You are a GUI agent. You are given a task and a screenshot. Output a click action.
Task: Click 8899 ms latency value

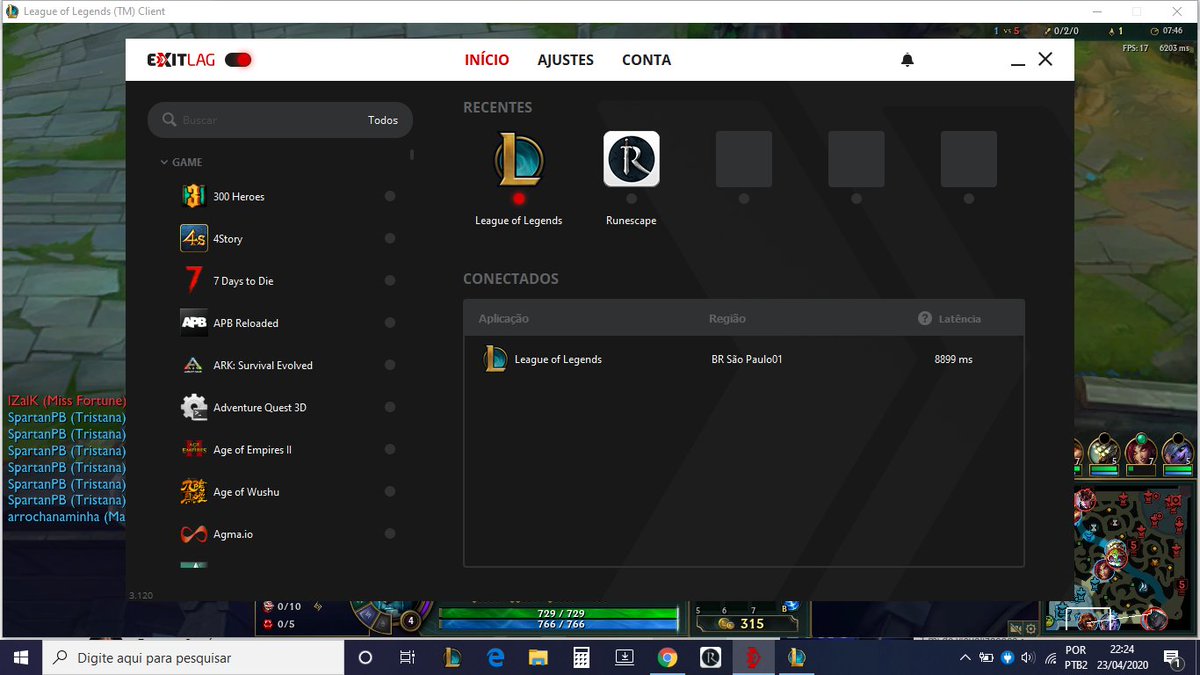click(953, 359)
